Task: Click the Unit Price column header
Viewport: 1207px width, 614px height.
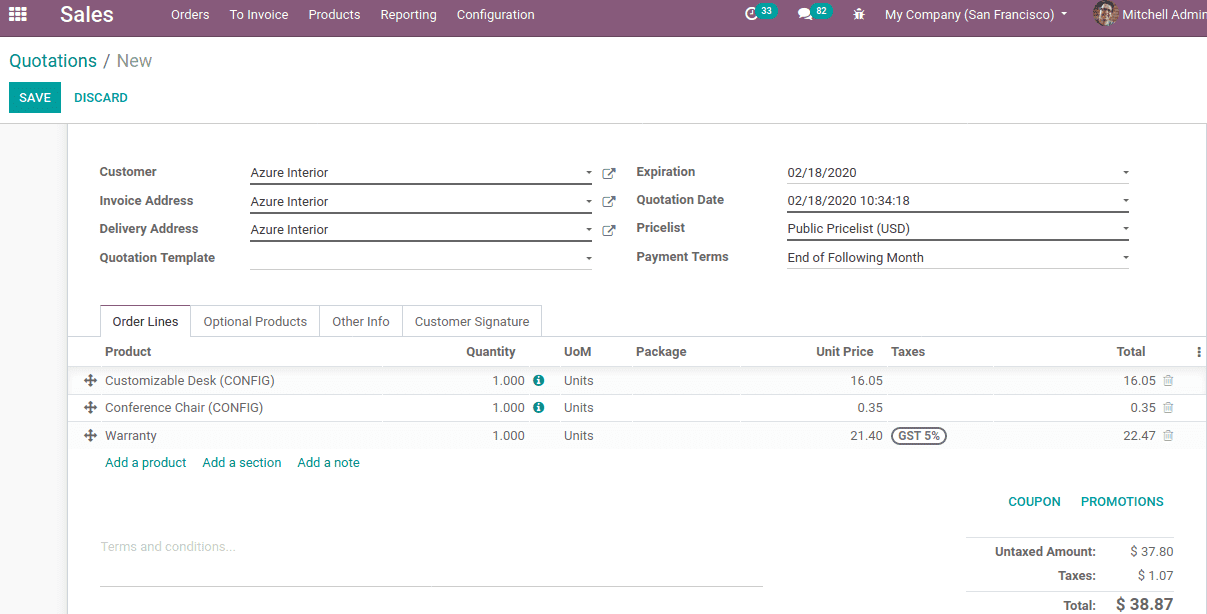Action: (844, 352)
